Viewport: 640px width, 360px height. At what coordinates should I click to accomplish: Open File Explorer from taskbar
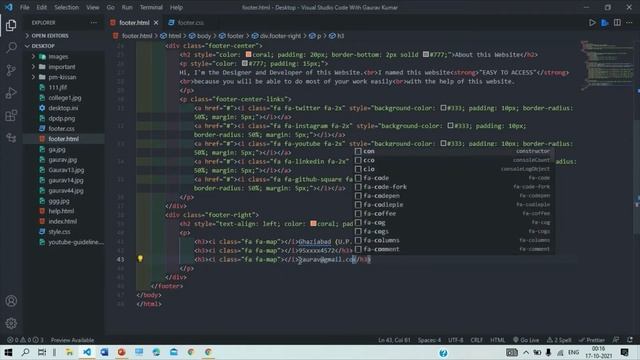69,352
